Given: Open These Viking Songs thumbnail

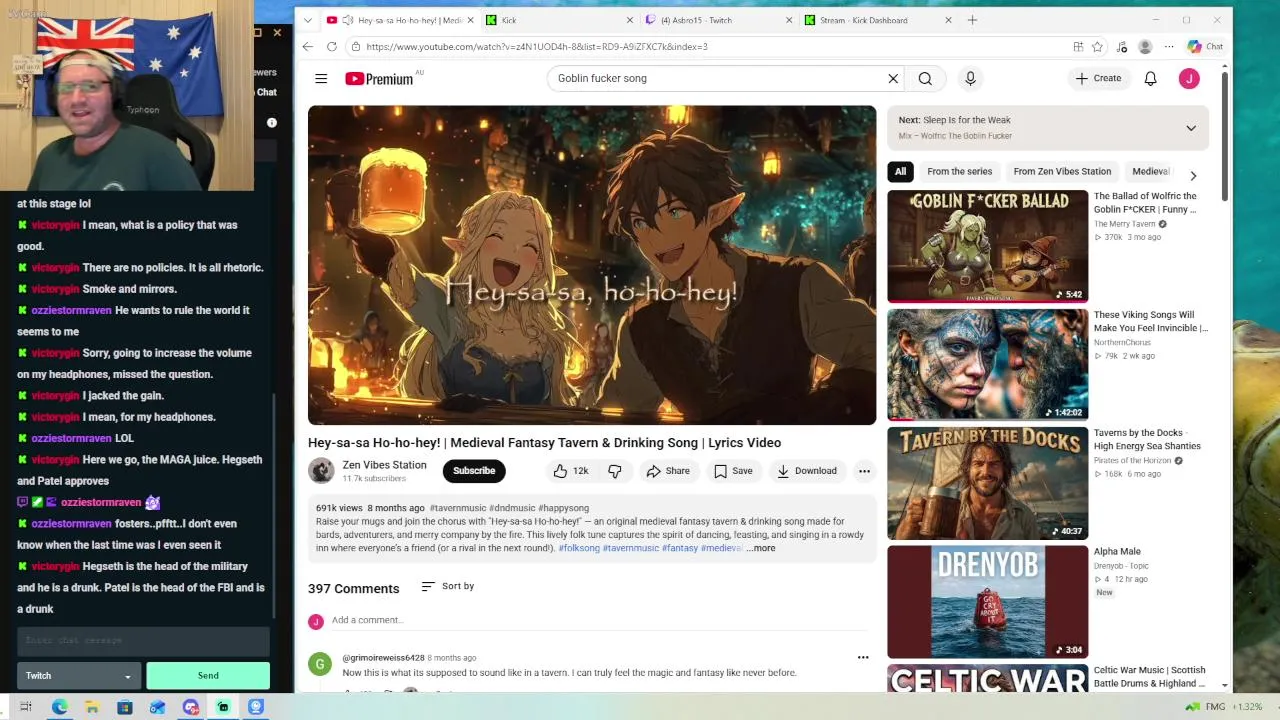Looking at the screenshot, I should click(x=987, y=364).
